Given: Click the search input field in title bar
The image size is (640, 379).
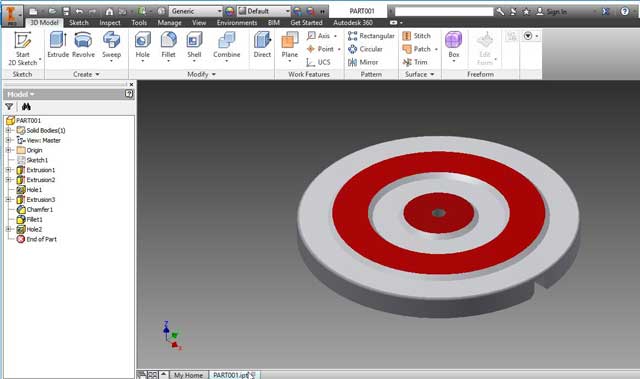Looking at the screenshot, I should 444,11.
